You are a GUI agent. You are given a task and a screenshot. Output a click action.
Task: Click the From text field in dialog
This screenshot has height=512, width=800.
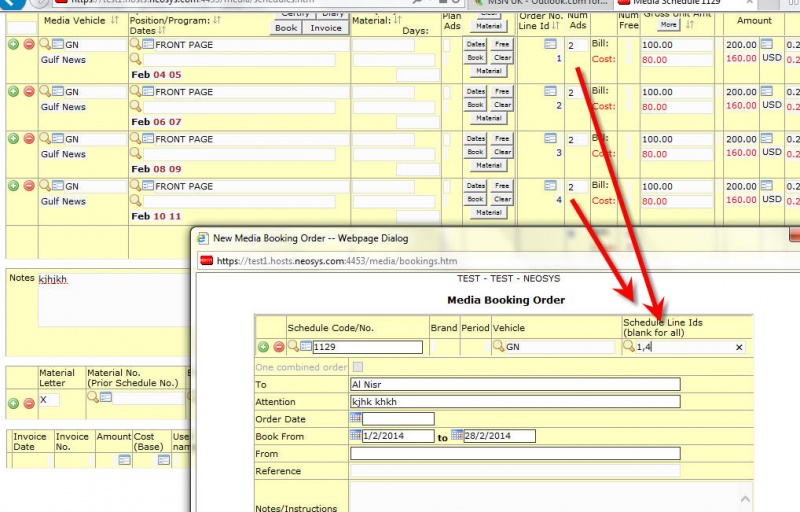pyautogui.click(x=515, y=453)
